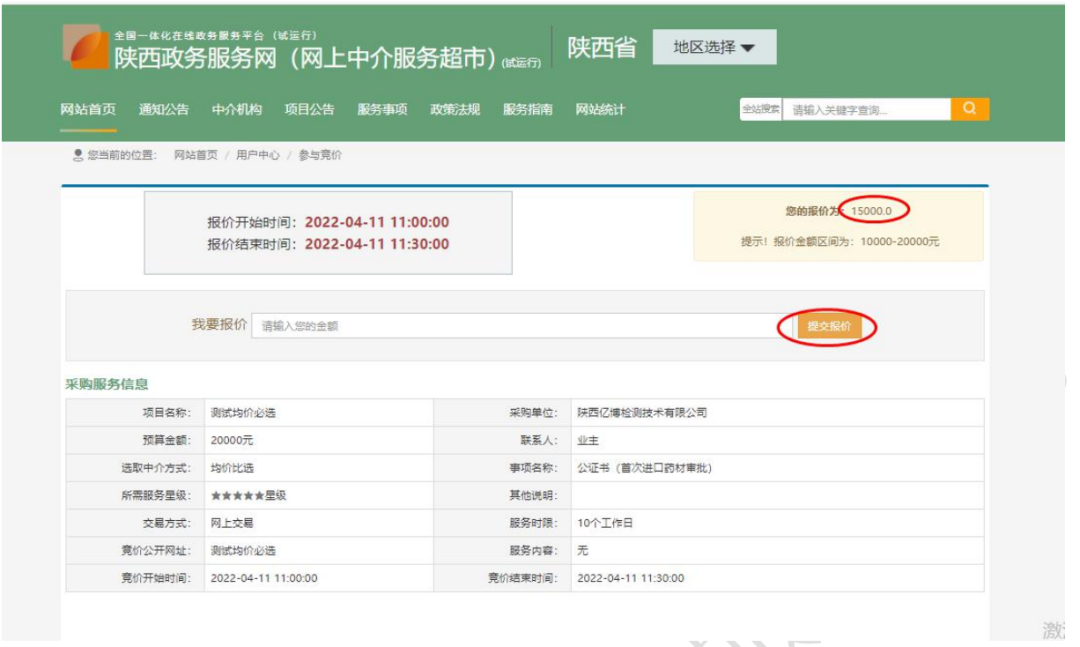Click the 采购服务信息 section heading
The image size is (1080, 647).
click(x=107, y=384)
